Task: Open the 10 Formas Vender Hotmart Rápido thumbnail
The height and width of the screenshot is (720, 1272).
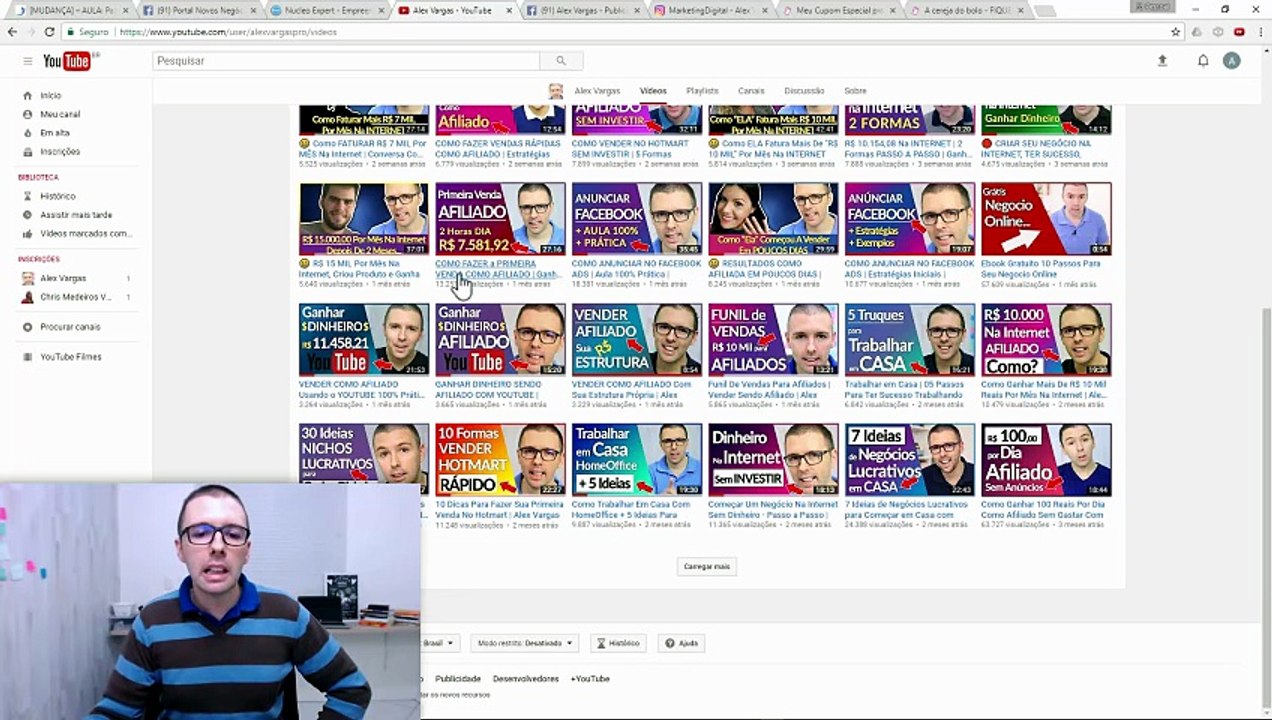Action: click(x=500, y=459)
